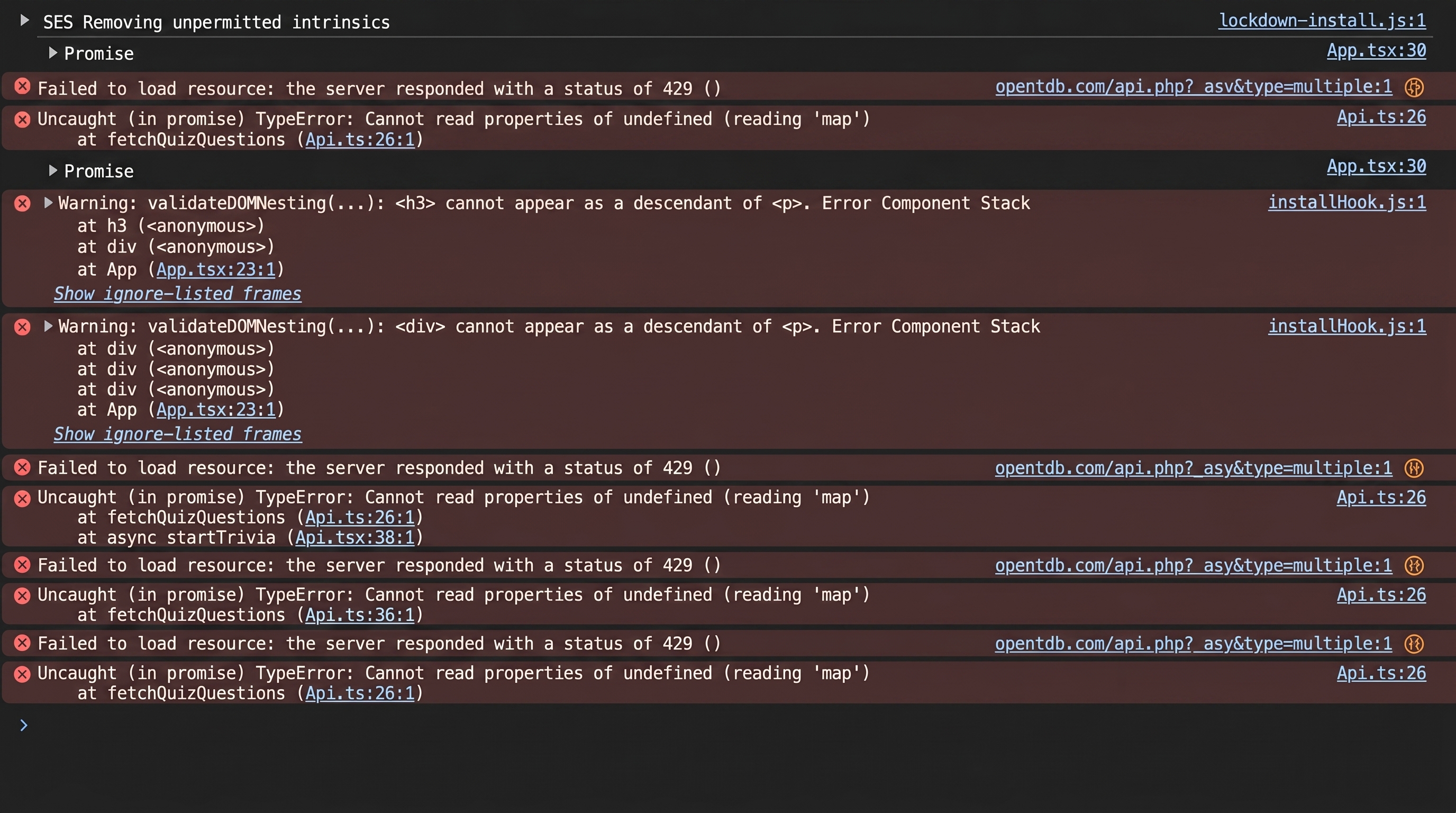This screenshot has width=1456, height=813.
Task: Open App.tsx:30 link beside the Promise above h3 warning
Action: 1376,166
